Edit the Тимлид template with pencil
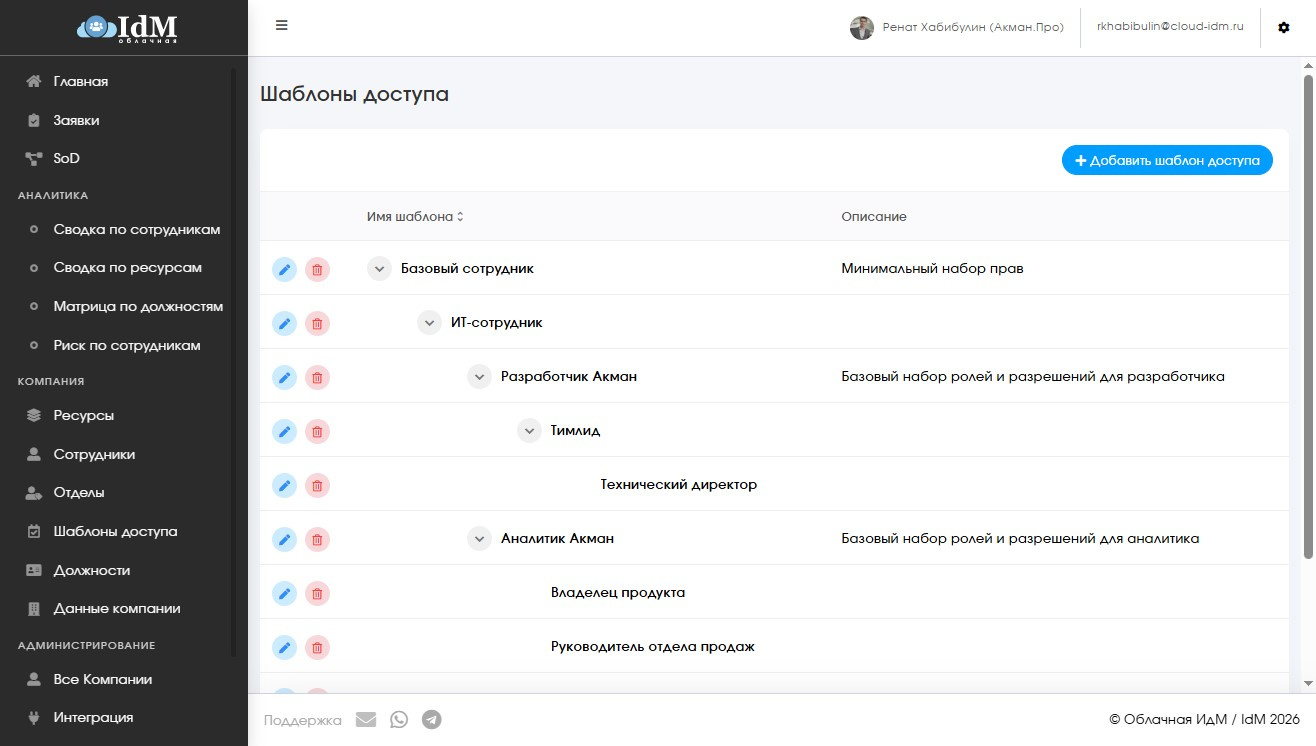The width and height of the screenshot is (1316, 746). click(x=285, y=431)
